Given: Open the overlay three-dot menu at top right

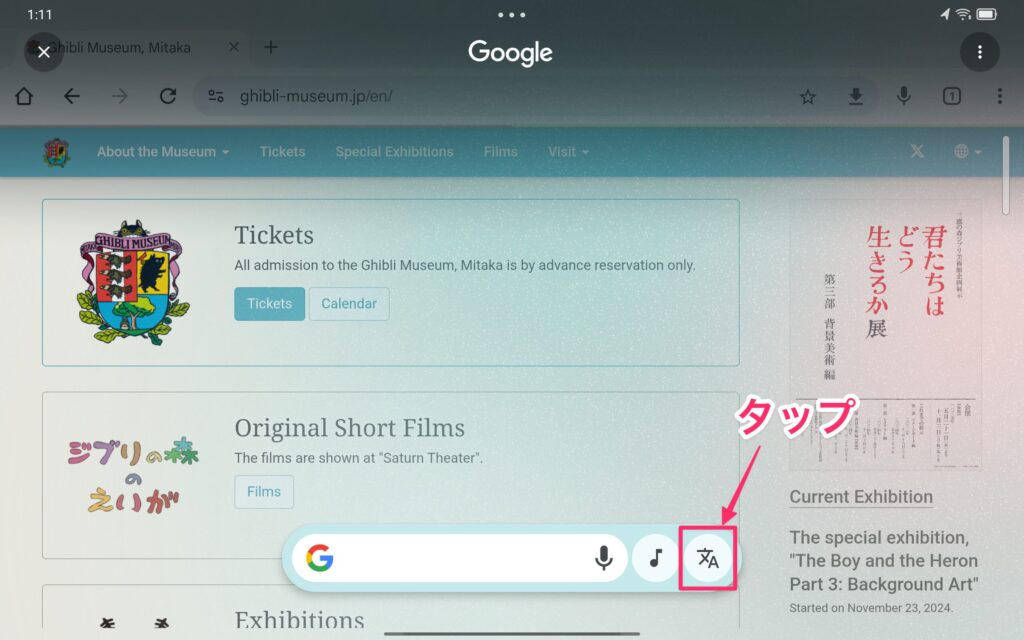Looking at the screenshot, I should pyautogui.click(x=980, y=52).
